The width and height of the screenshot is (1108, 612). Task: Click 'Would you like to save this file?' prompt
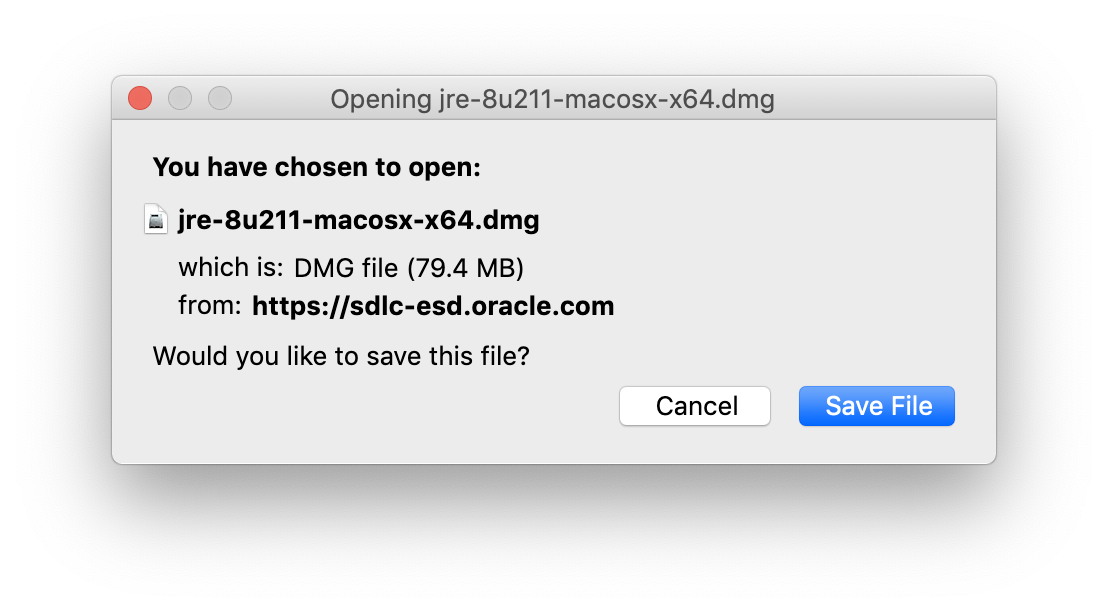click(x=340, y=355)
